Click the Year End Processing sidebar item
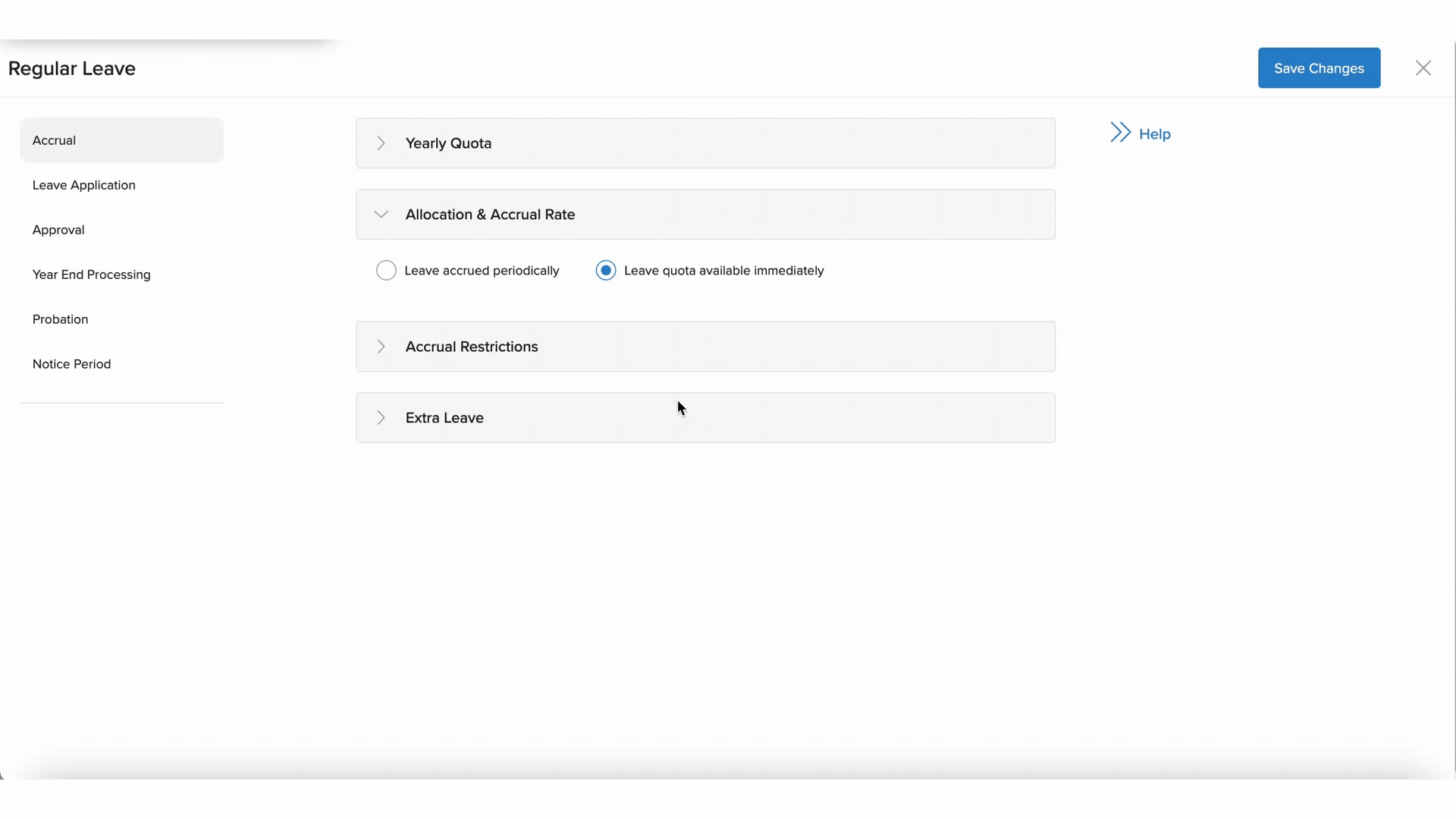 [x=91, y=274]
